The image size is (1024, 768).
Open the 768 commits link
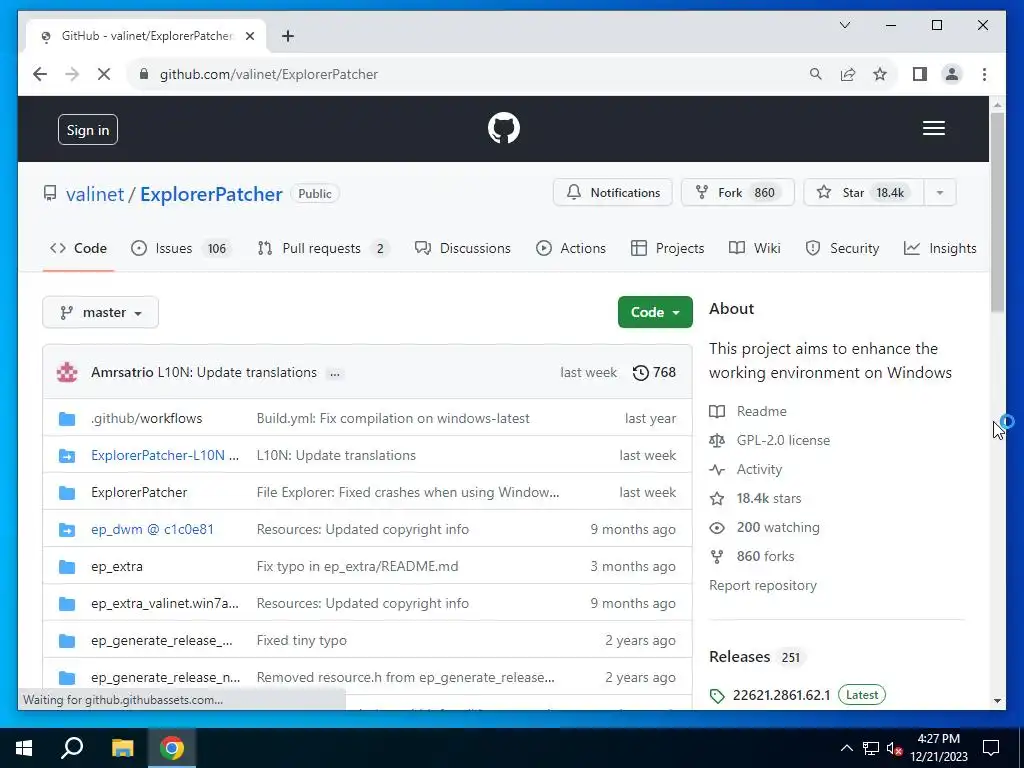[654, 372]
